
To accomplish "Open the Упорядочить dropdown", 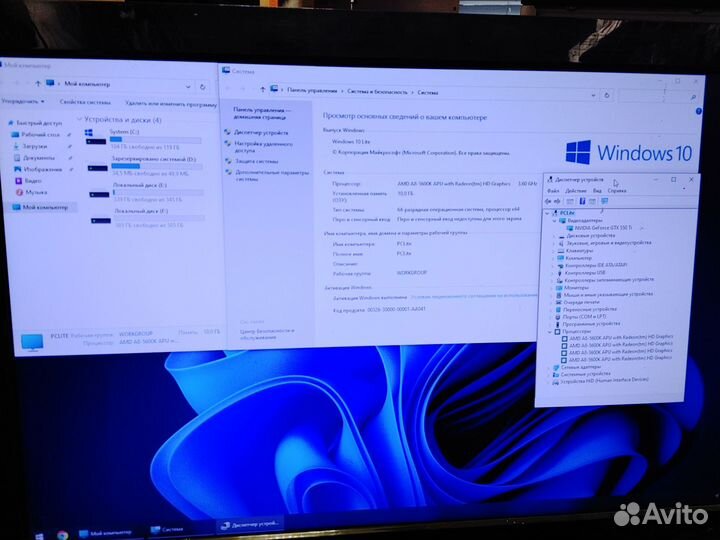I will 22,102.
